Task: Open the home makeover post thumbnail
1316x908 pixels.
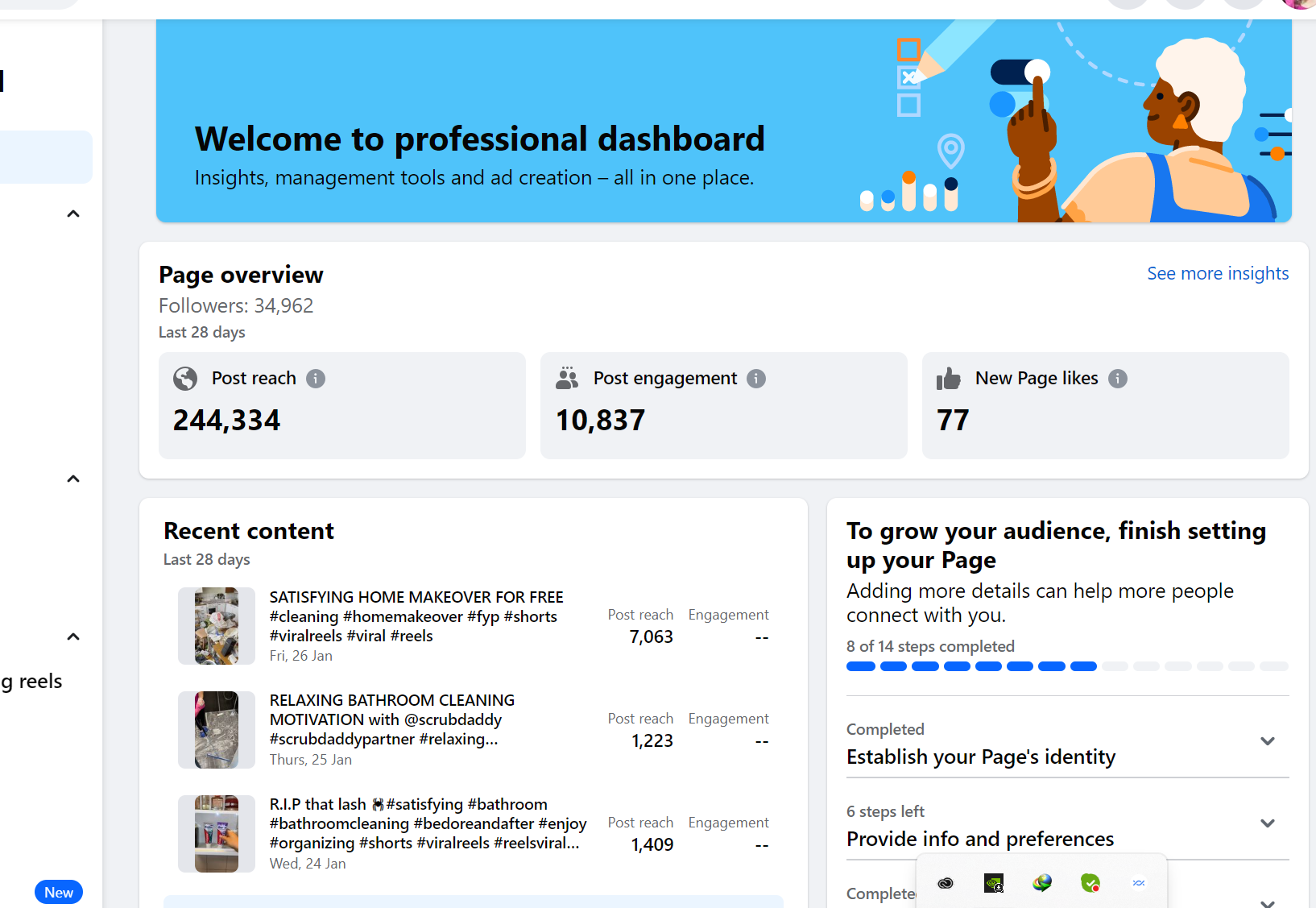Action: tap(217, 626)
